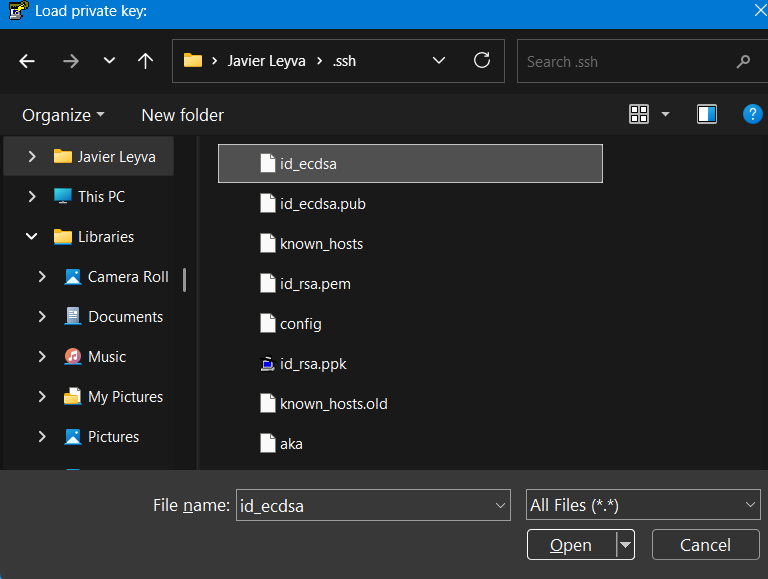Select the known_hosts file
Viewport: 768px width, 579px height.
tap(321, 244)
